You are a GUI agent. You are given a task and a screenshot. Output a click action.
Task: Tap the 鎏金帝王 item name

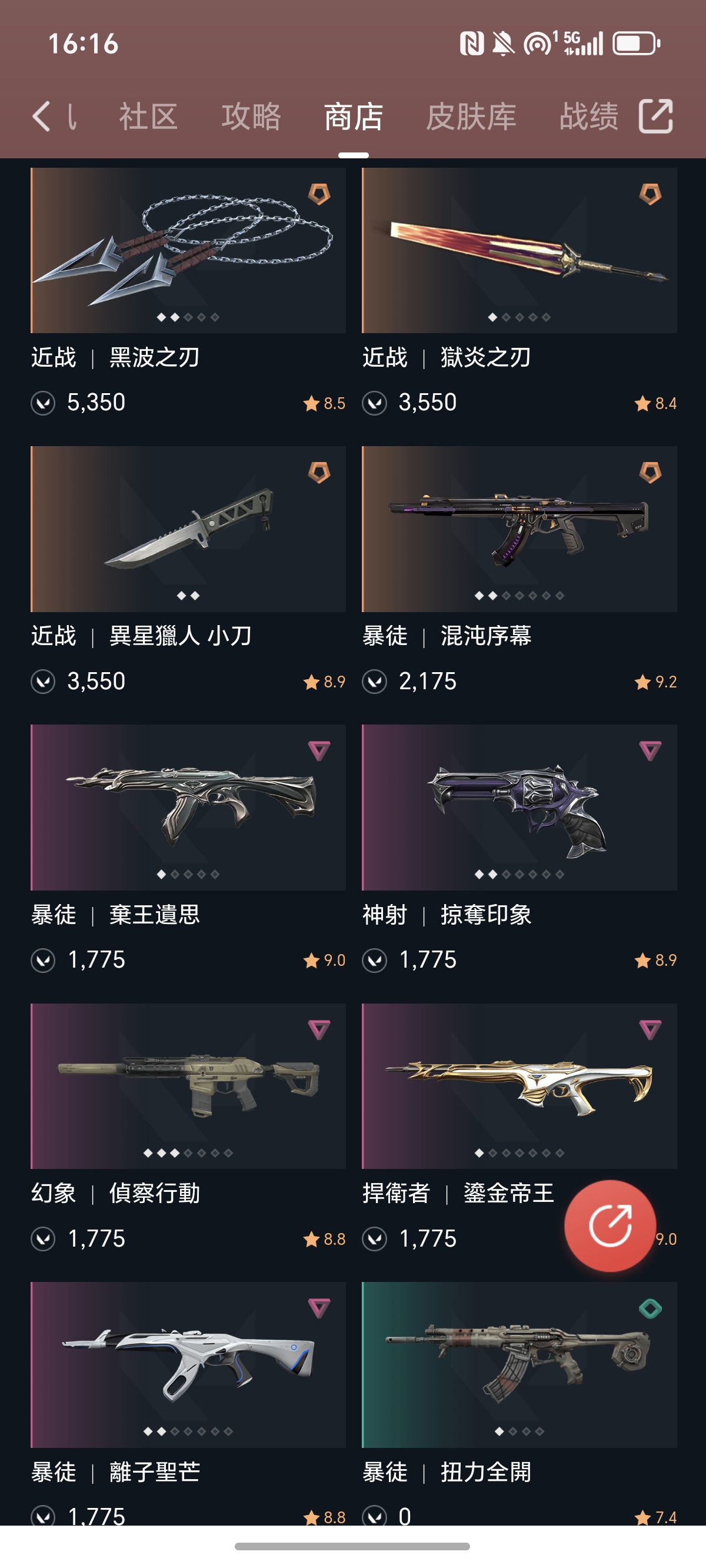click(509, 1193)
